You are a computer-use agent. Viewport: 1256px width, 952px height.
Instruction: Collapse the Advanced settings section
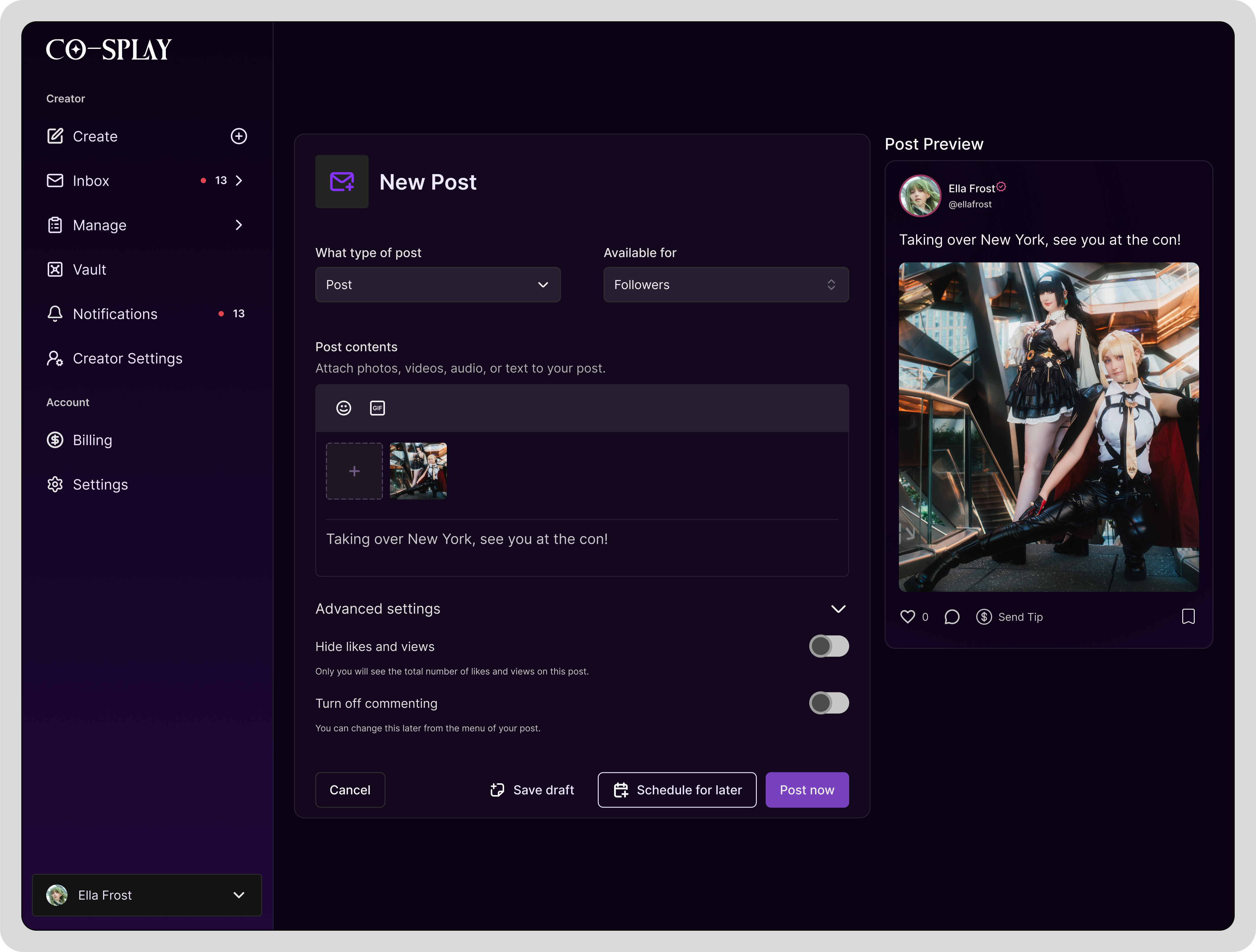click(838, 609)
